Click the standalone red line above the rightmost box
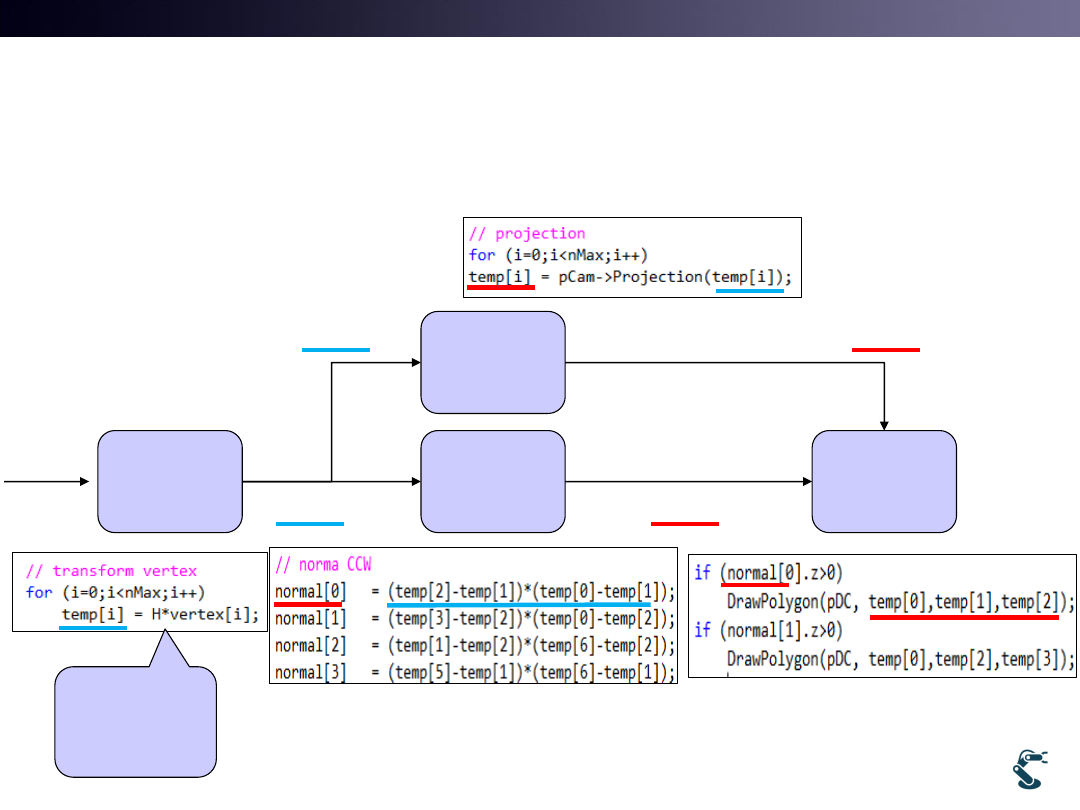This screenshot has width=1080, height=810. click(885, 350)
